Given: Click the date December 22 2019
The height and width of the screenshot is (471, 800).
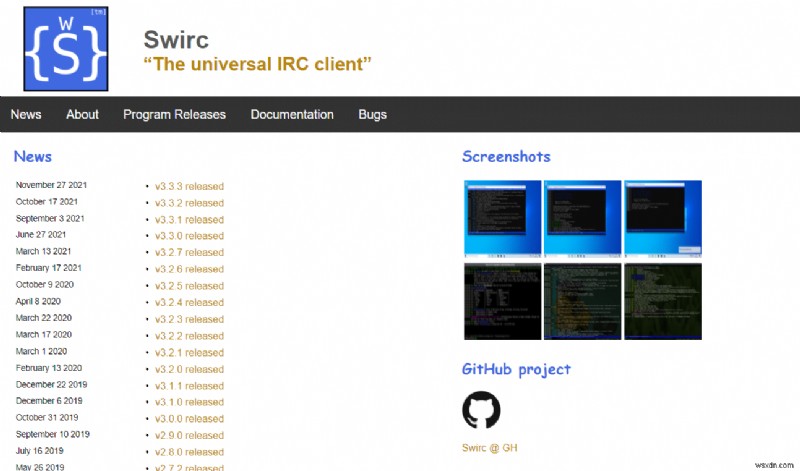Looking at the screenshot, I should pyautogui.click(x=52, y=384).
